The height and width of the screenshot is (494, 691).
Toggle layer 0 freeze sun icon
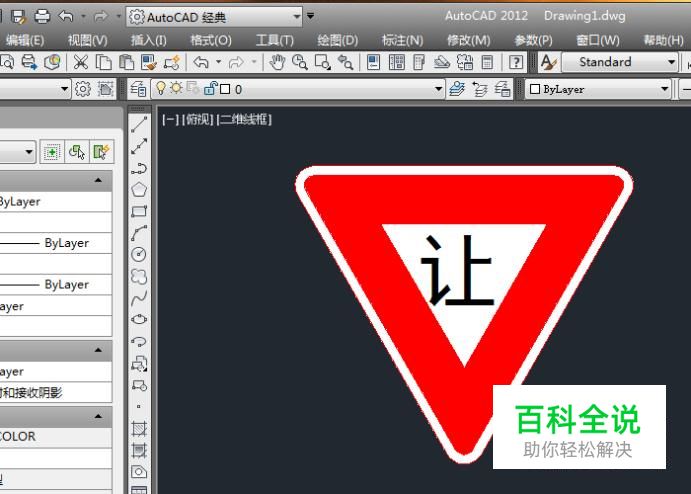point(176,89)
